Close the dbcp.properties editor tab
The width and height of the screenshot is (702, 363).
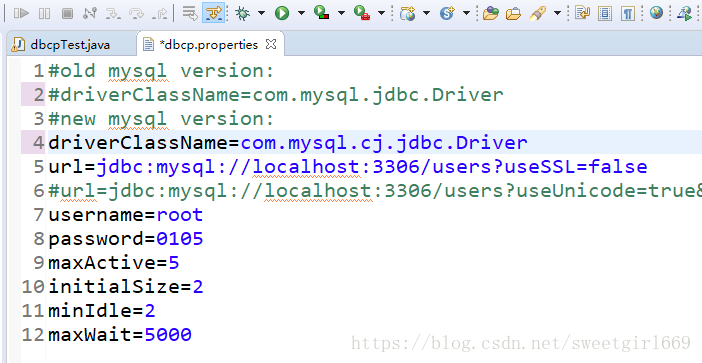pyautogui.click(x=271, y=44)
